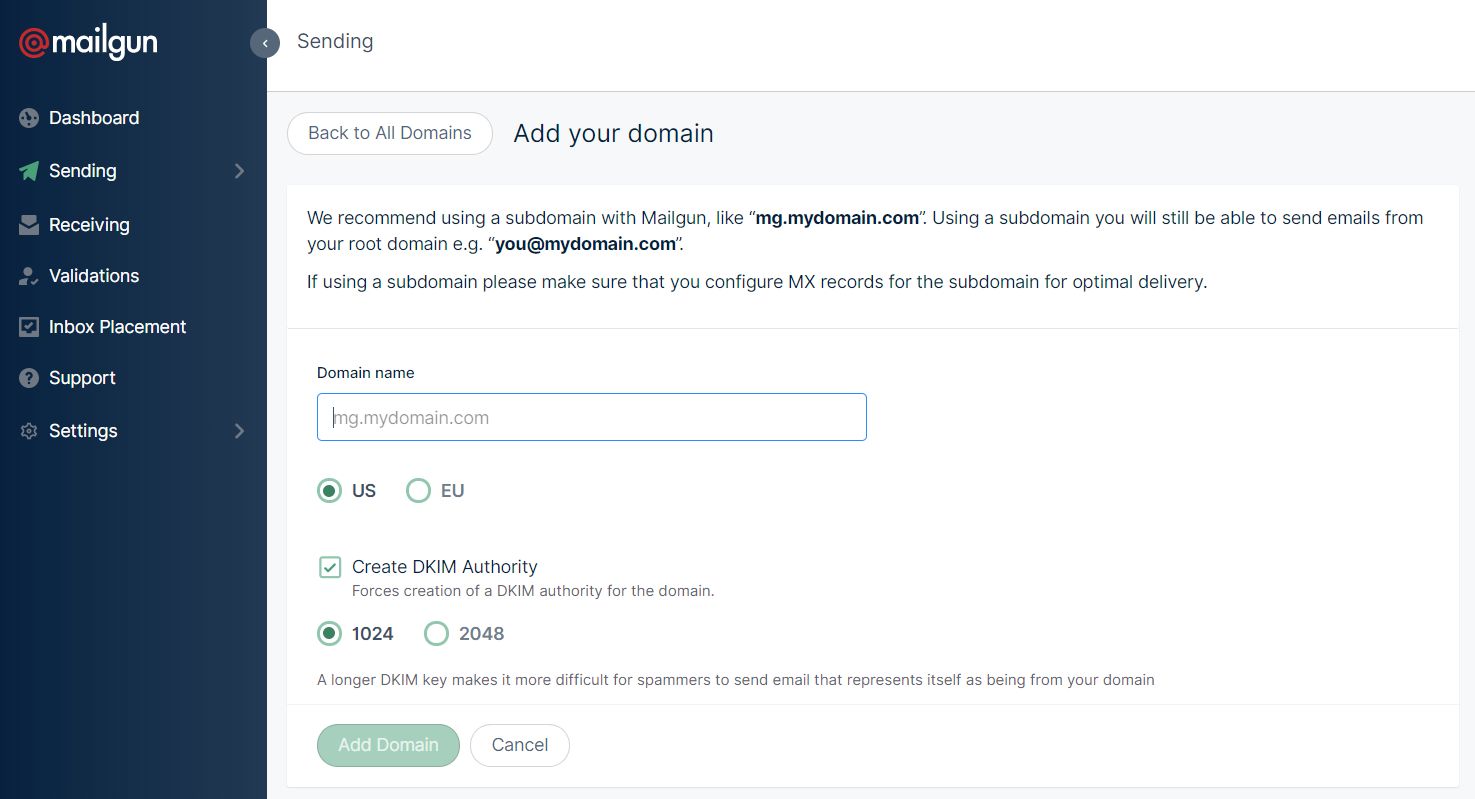Viewport: 1475px width, 799px height.
Task: Navigate to Validations in the sidebar
Action: click(96, 276)
